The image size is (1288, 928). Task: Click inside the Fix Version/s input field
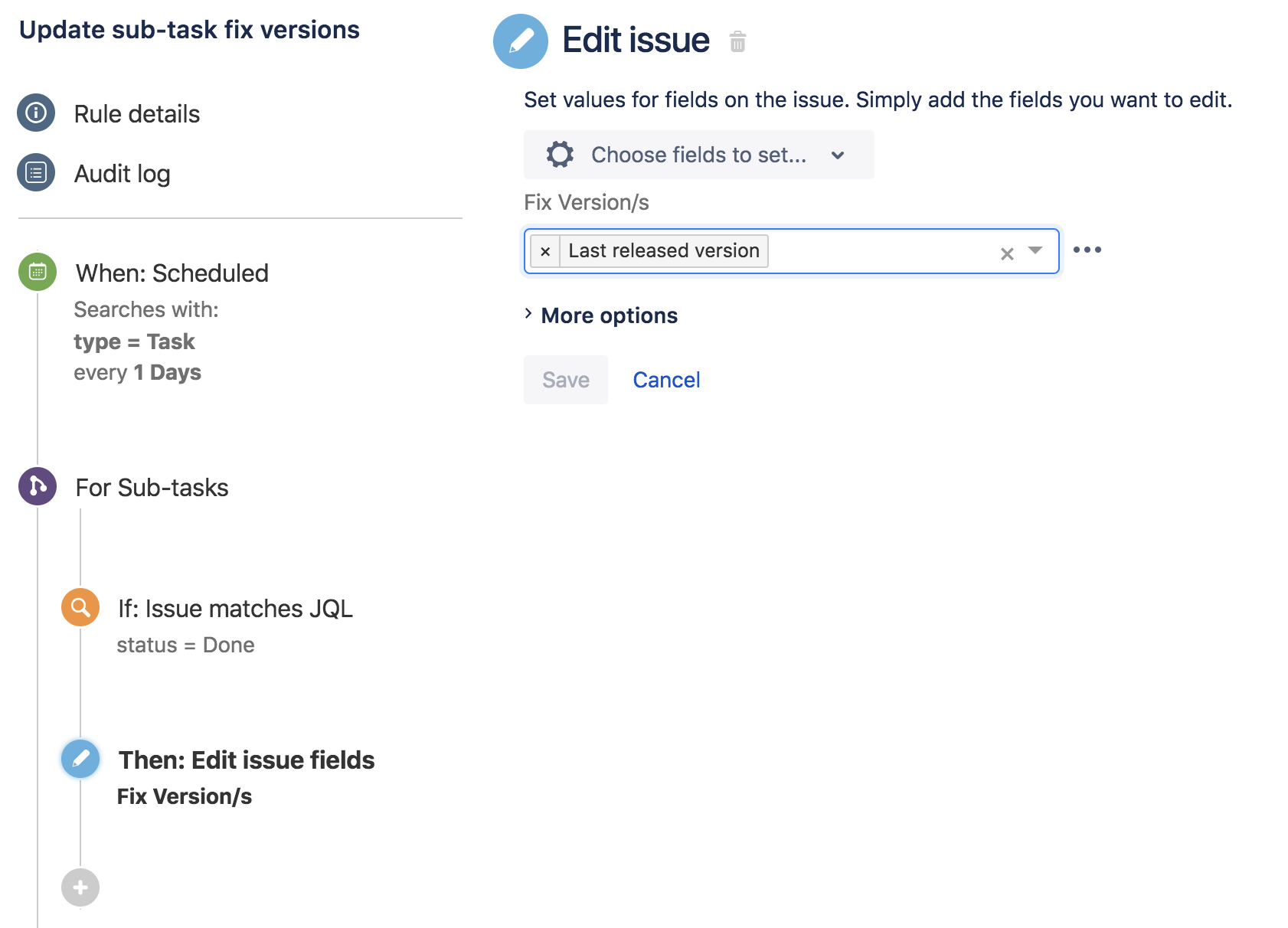[x=881, y=251]
